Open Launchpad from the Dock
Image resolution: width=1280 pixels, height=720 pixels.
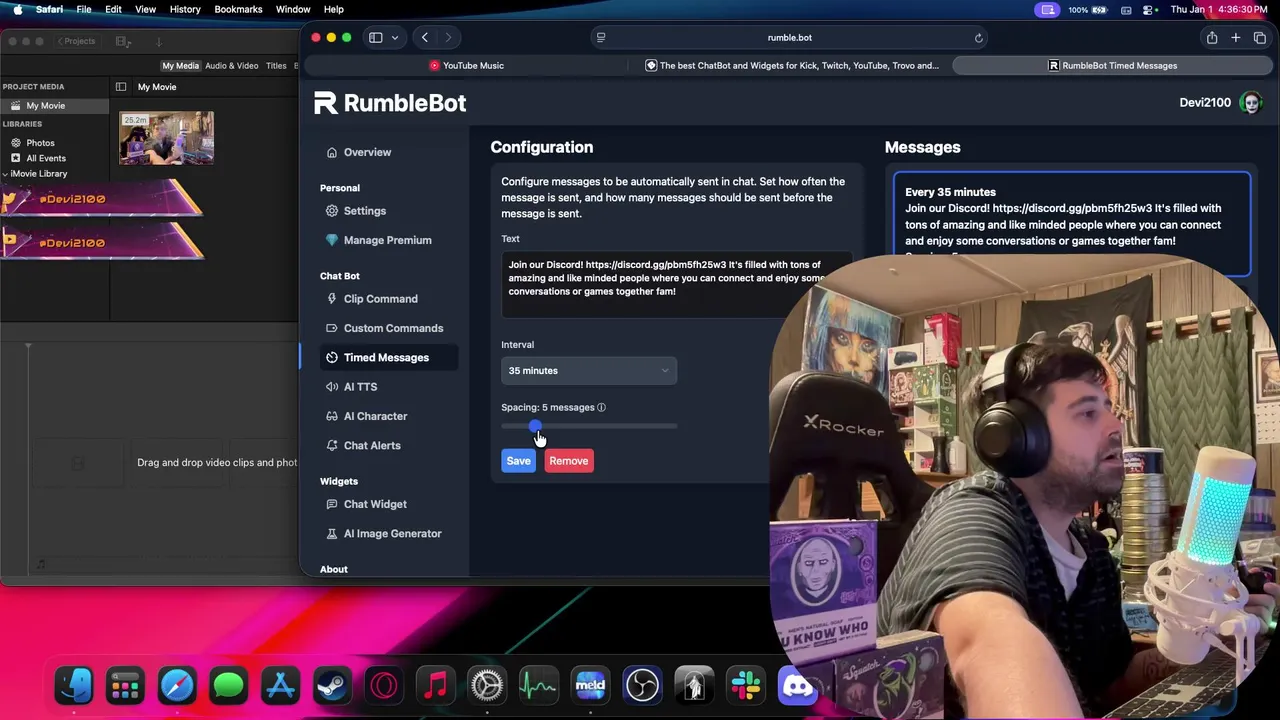point(125,686)
